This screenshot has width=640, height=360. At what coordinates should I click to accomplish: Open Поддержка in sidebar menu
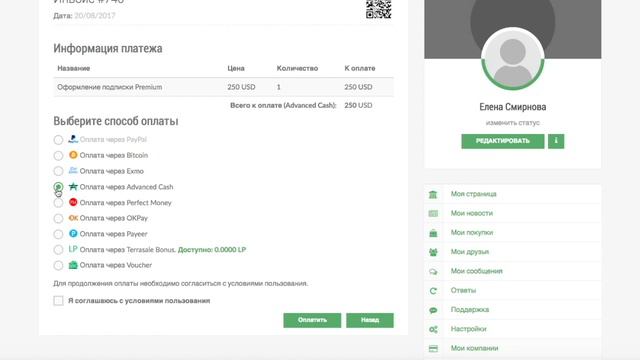point(470,309)
